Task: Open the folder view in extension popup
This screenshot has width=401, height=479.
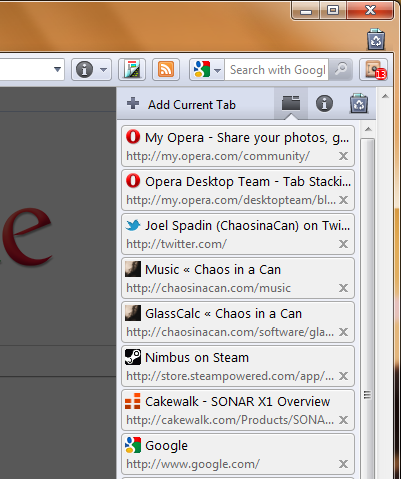Action: [x=291, y=103]
